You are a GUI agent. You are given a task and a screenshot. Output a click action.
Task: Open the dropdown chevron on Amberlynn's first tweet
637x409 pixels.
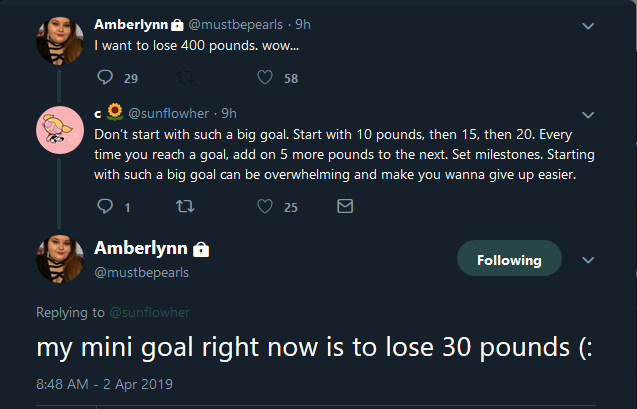pyautogui.click(x=588, y=26)
